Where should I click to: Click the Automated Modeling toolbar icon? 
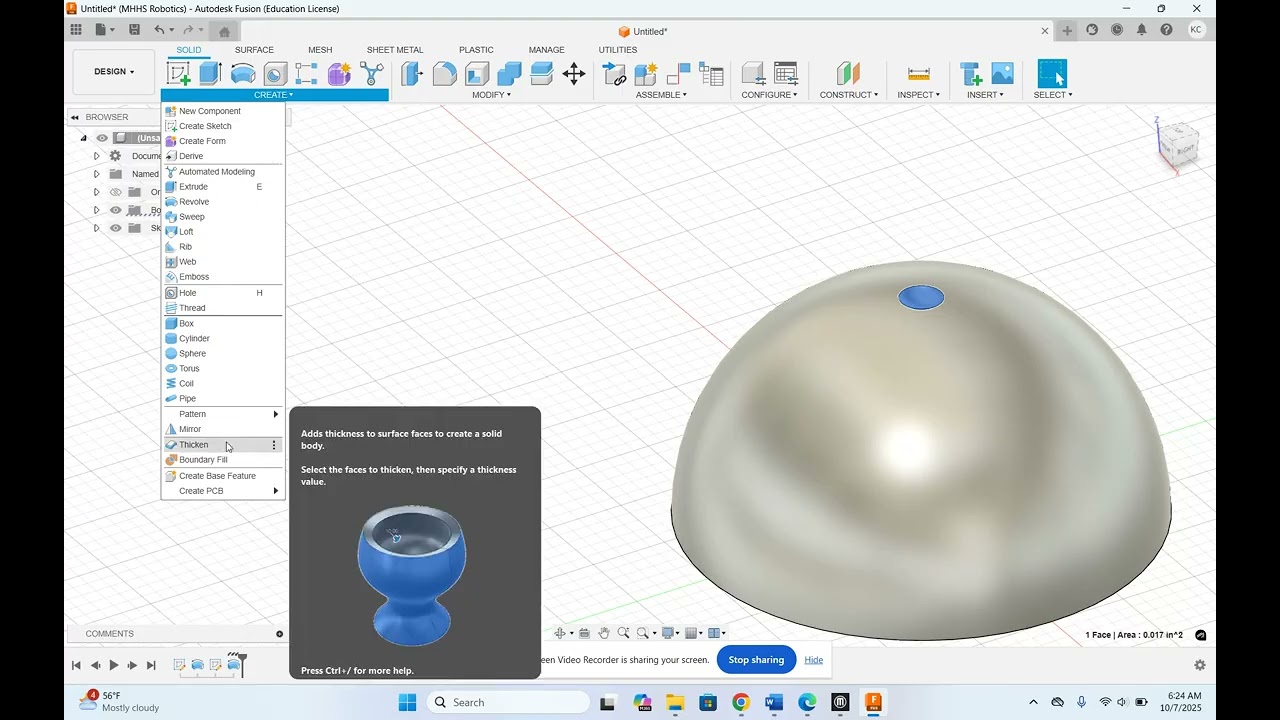click(x=371, y=73)
